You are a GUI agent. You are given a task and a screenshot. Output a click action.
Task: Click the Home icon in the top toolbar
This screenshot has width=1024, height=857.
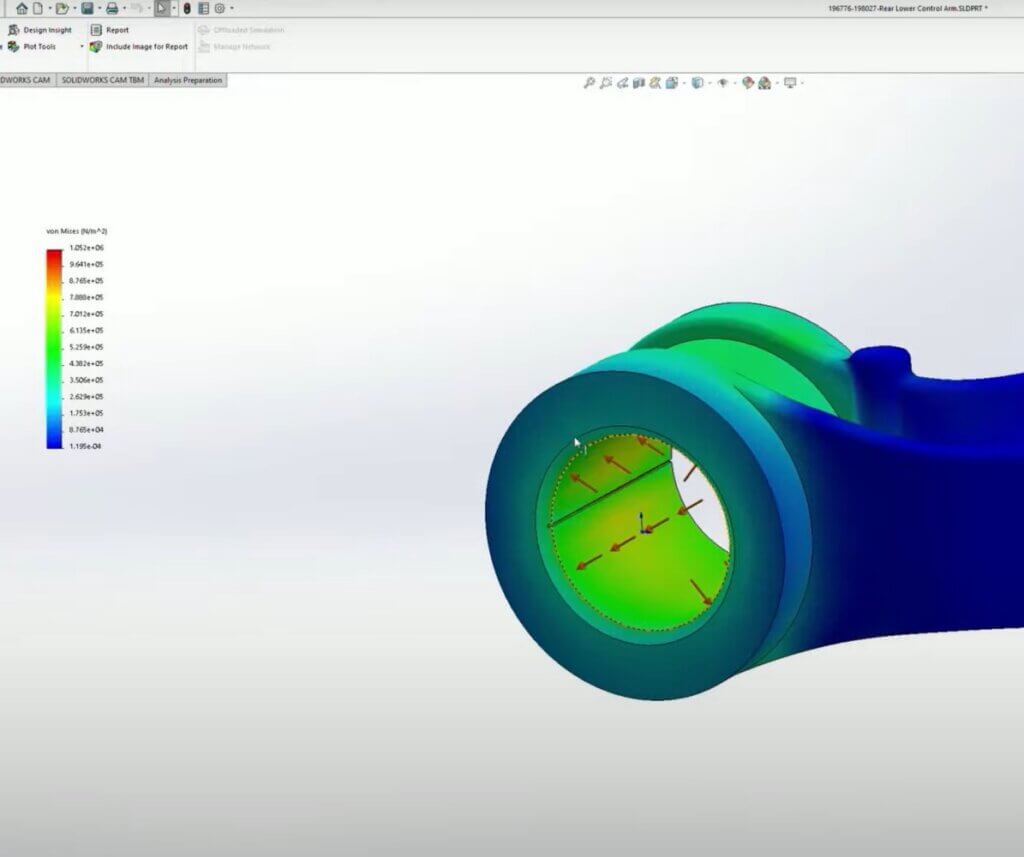[x=22, y=8]
